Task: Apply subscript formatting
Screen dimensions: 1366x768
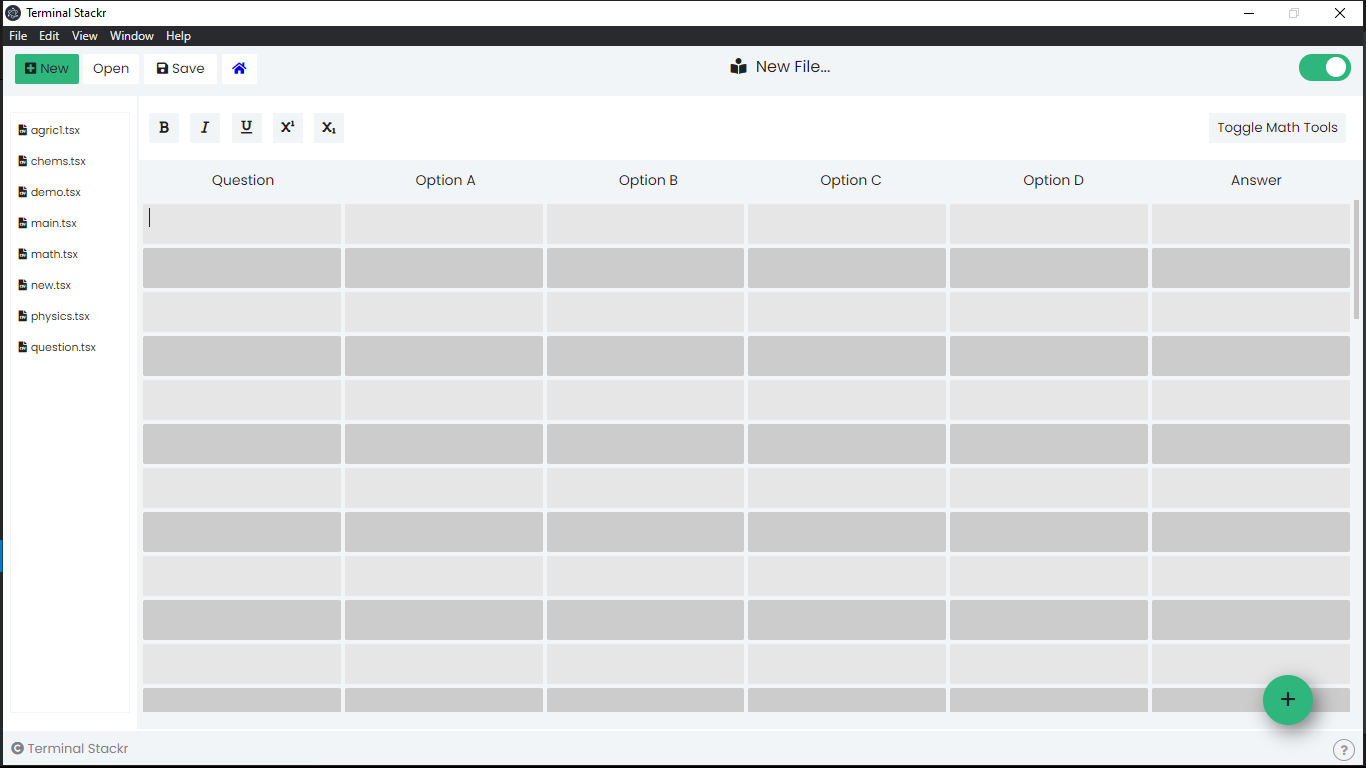Action: coord(329,127)
